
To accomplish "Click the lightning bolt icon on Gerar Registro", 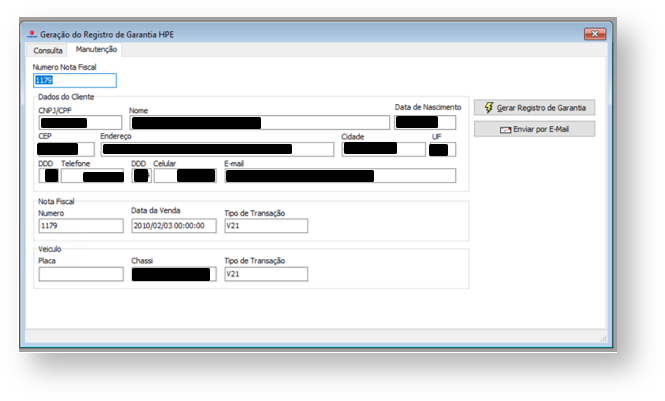I will [489, 108].
